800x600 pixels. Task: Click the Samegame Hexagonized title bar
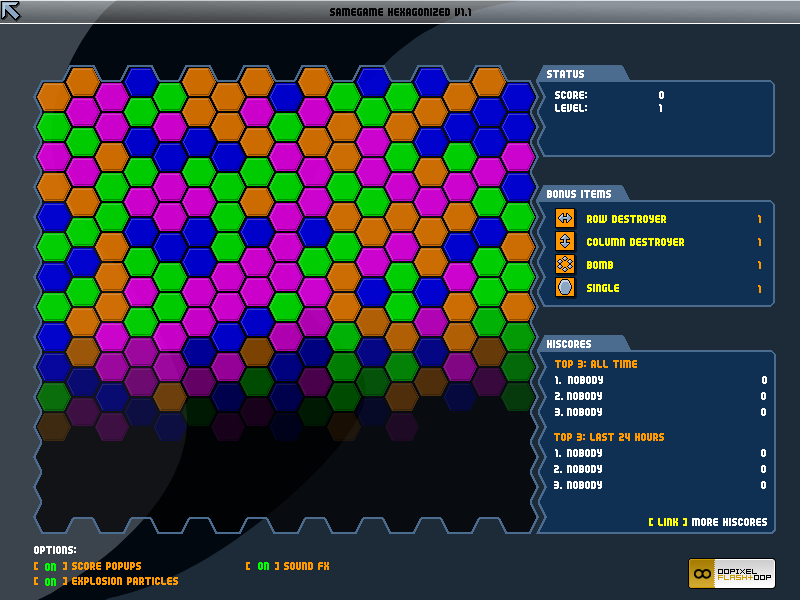point(400,12)
